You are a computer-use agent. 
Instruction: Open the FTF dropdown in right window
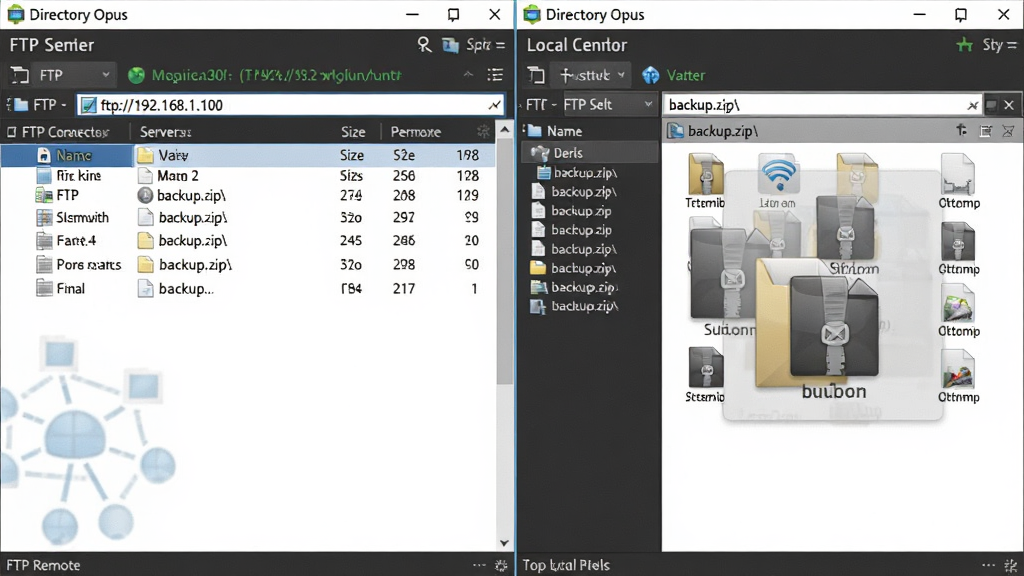coord(541,104)
